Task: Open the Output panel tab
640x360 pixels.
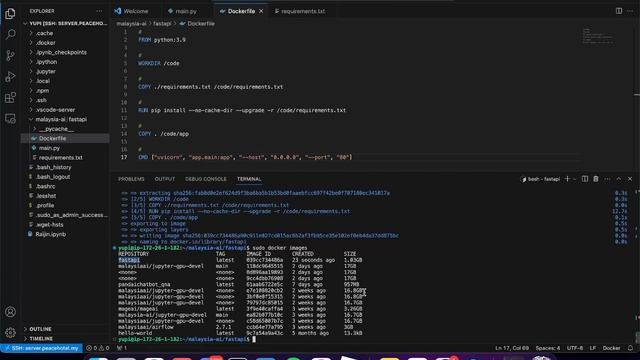Action: [164, 179]
